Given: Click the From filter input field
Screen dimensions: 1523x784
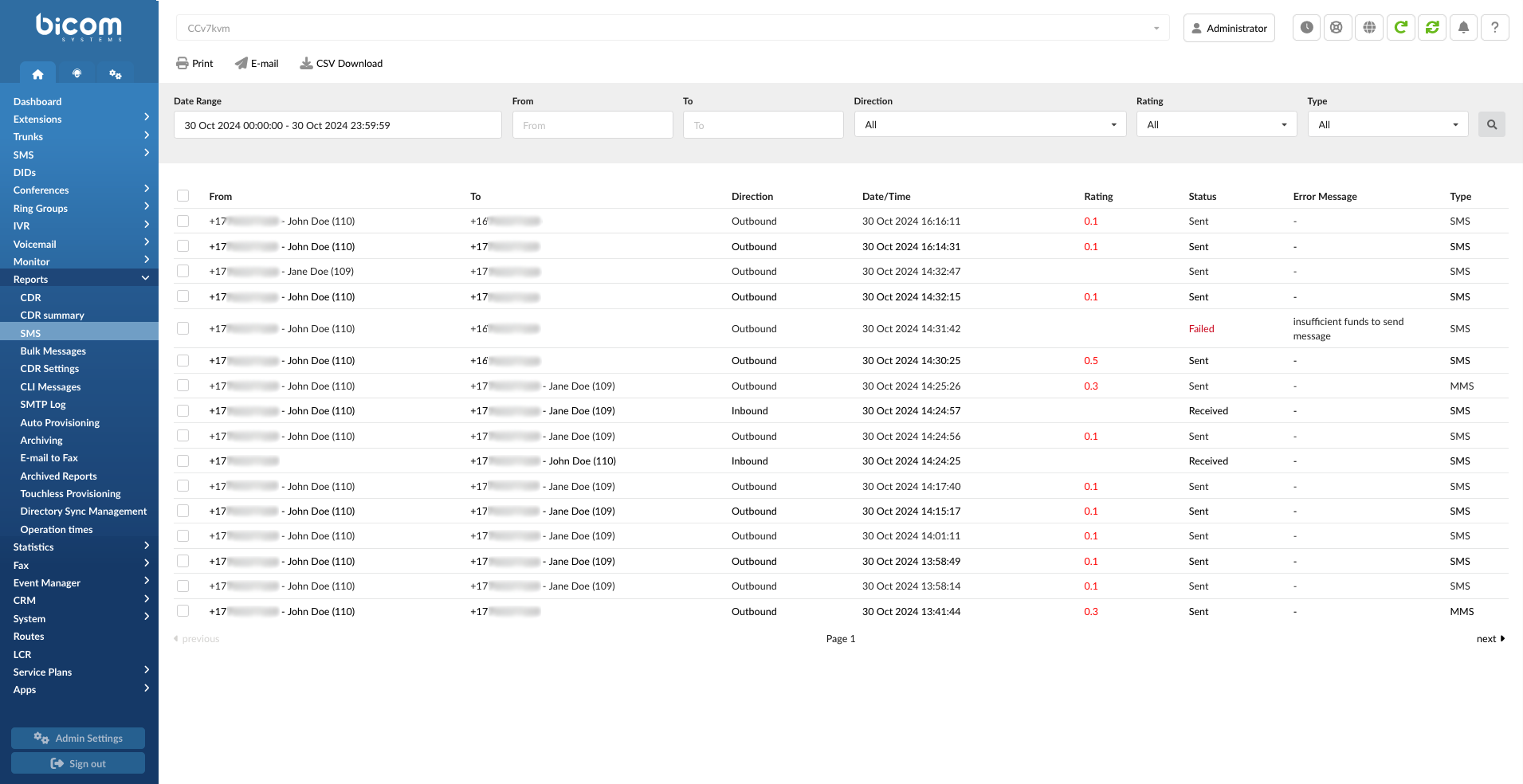Looking at the screenshot, I should point(592,125).
